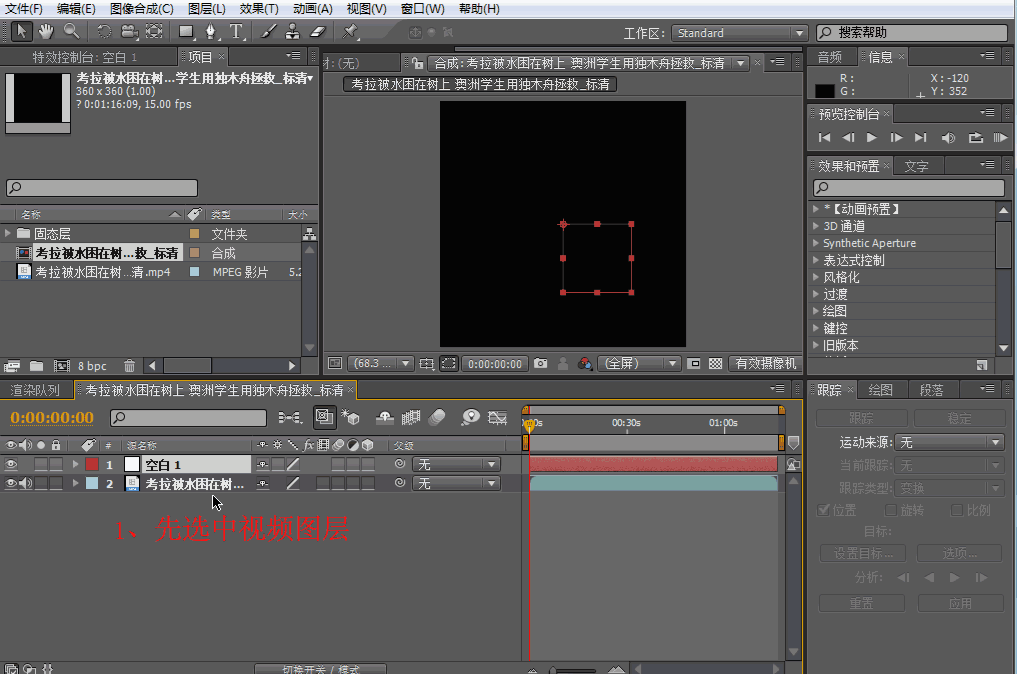Click red label color swatch of 空白 1
Image resolution: width=1017 pixels, height=674 pixels.
click(92, 464)
